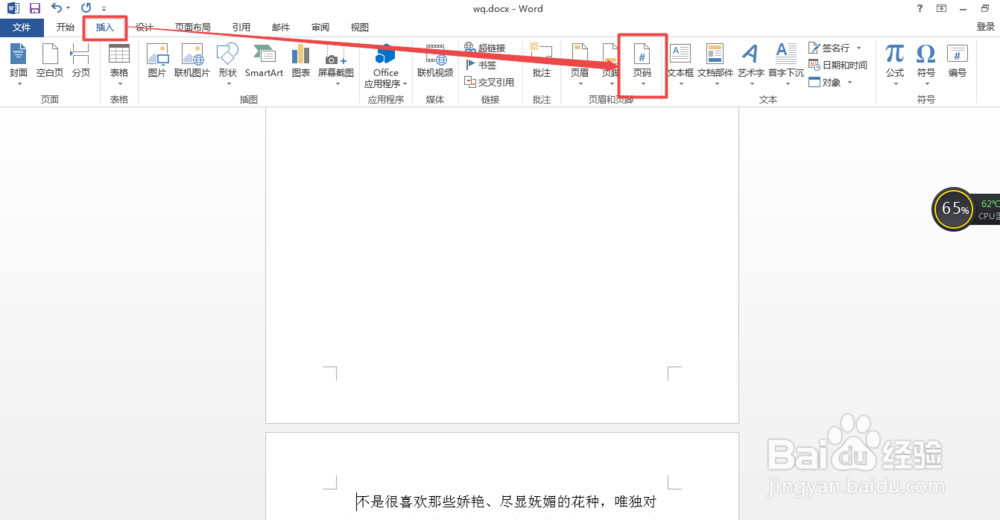
Task: Insert a text box (文本框)
Action: point(680,64)
